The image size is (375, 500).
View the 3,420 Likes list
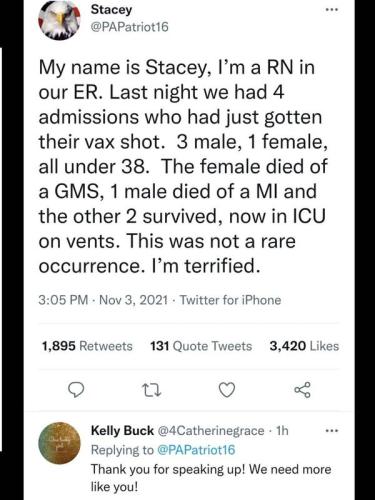coord(304,346)
